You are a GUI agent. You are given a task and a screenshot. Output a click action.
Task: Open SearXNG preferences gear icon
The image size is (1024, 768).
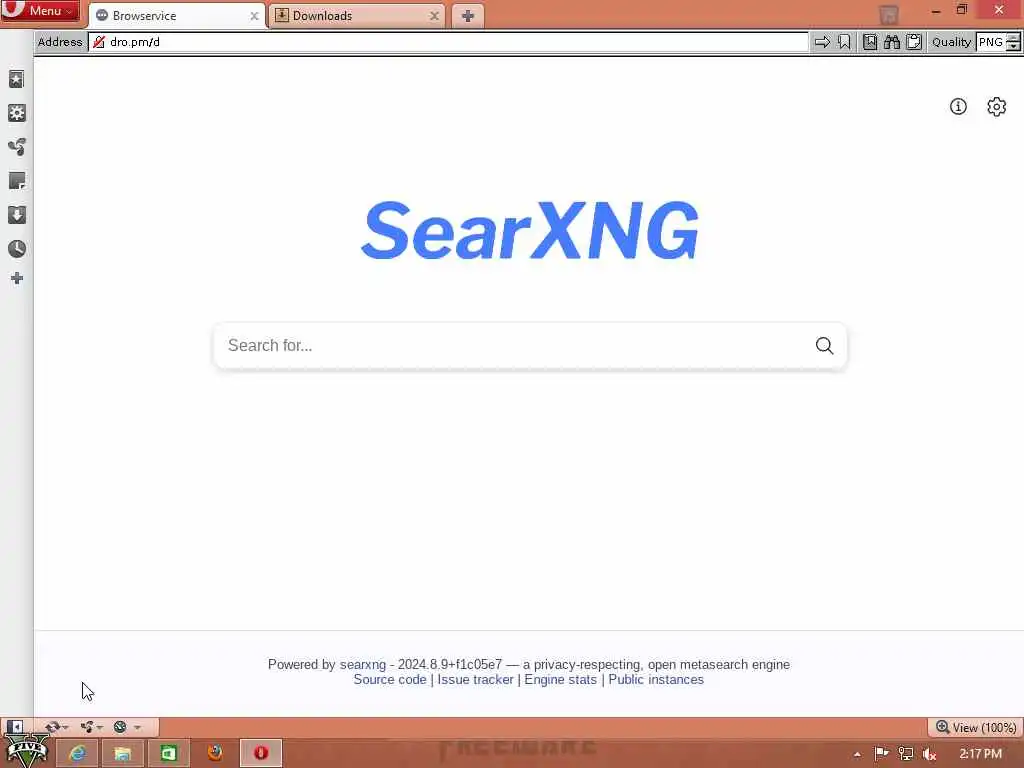997,106
